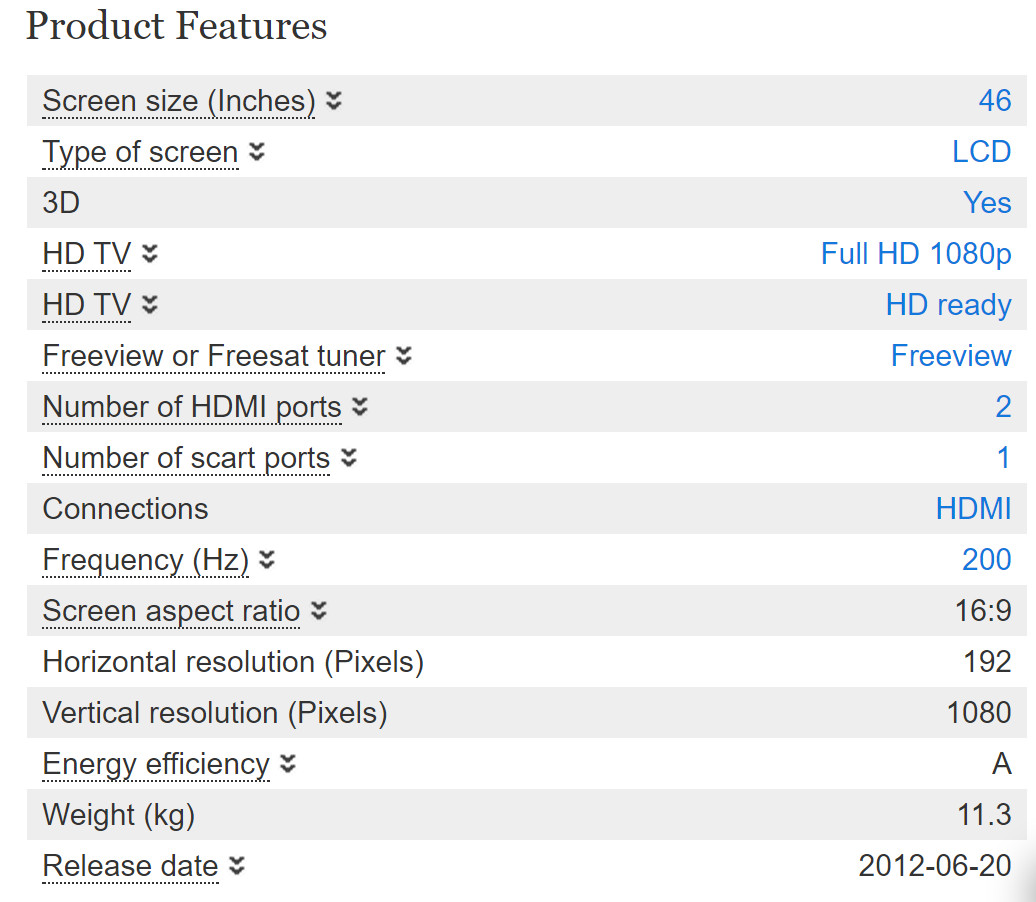
Task: Select the HD ready link
Action: [948, 305]
